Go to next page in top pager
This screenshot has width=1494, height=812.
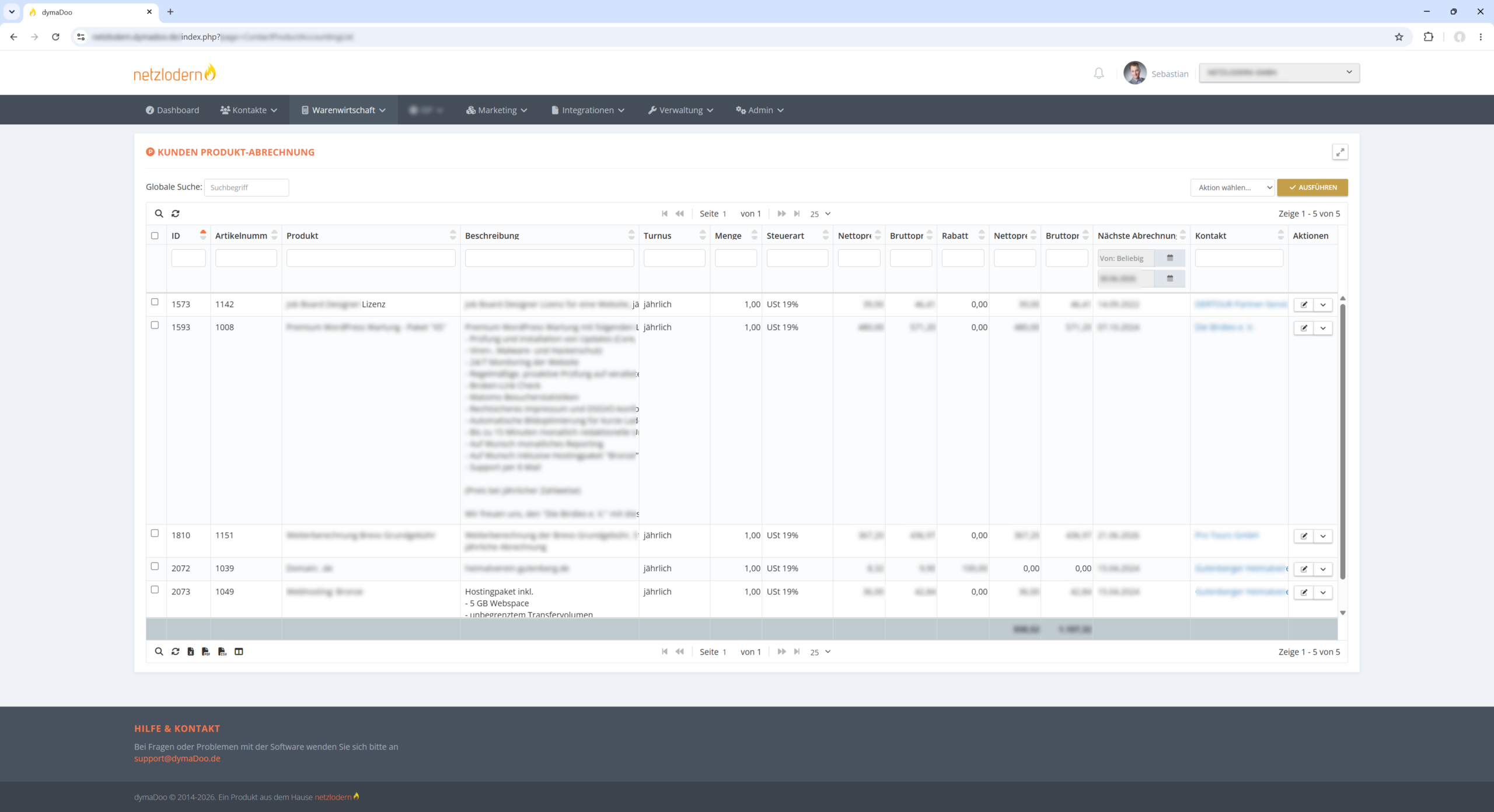click(x=781, y=213)
